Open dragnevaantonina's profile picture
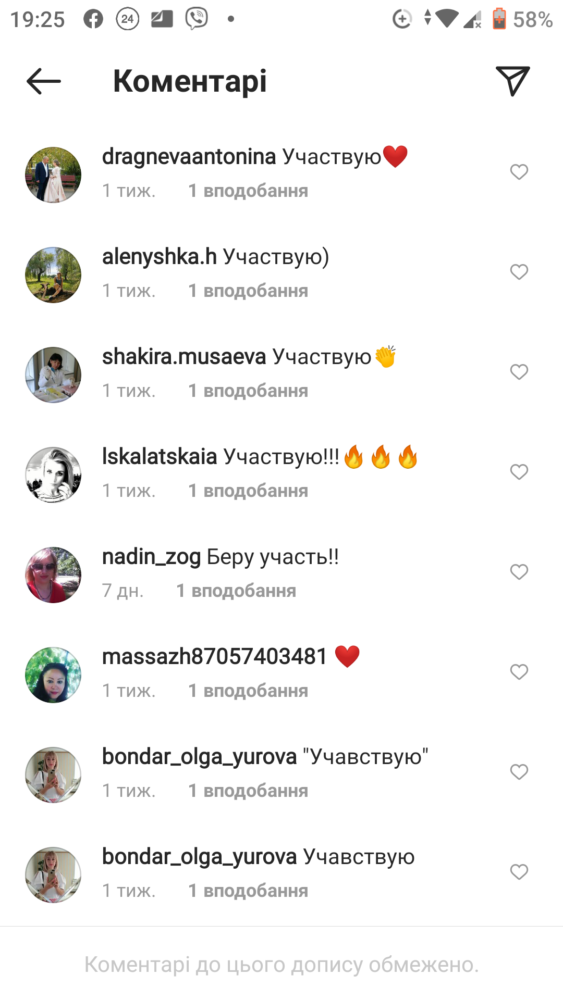563x1000 pixels. (x=53, y=175)
